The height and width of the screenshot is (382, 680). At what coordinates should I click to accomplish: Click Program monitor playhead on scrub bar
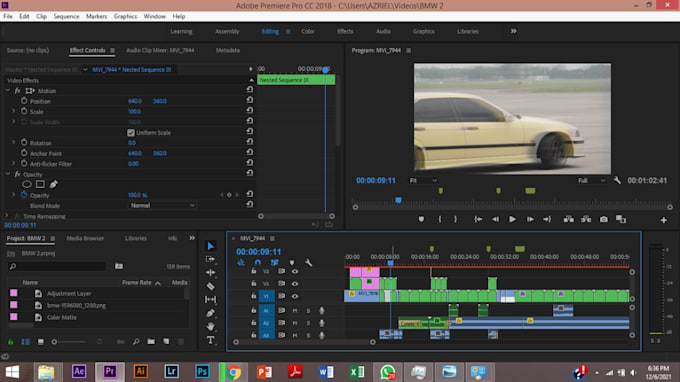coord(398,200)
